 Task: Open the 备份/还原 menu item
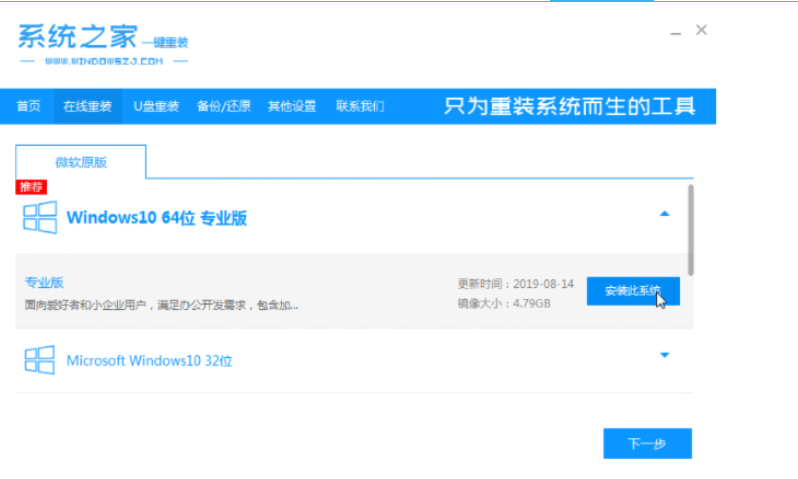tap(224, 106)
